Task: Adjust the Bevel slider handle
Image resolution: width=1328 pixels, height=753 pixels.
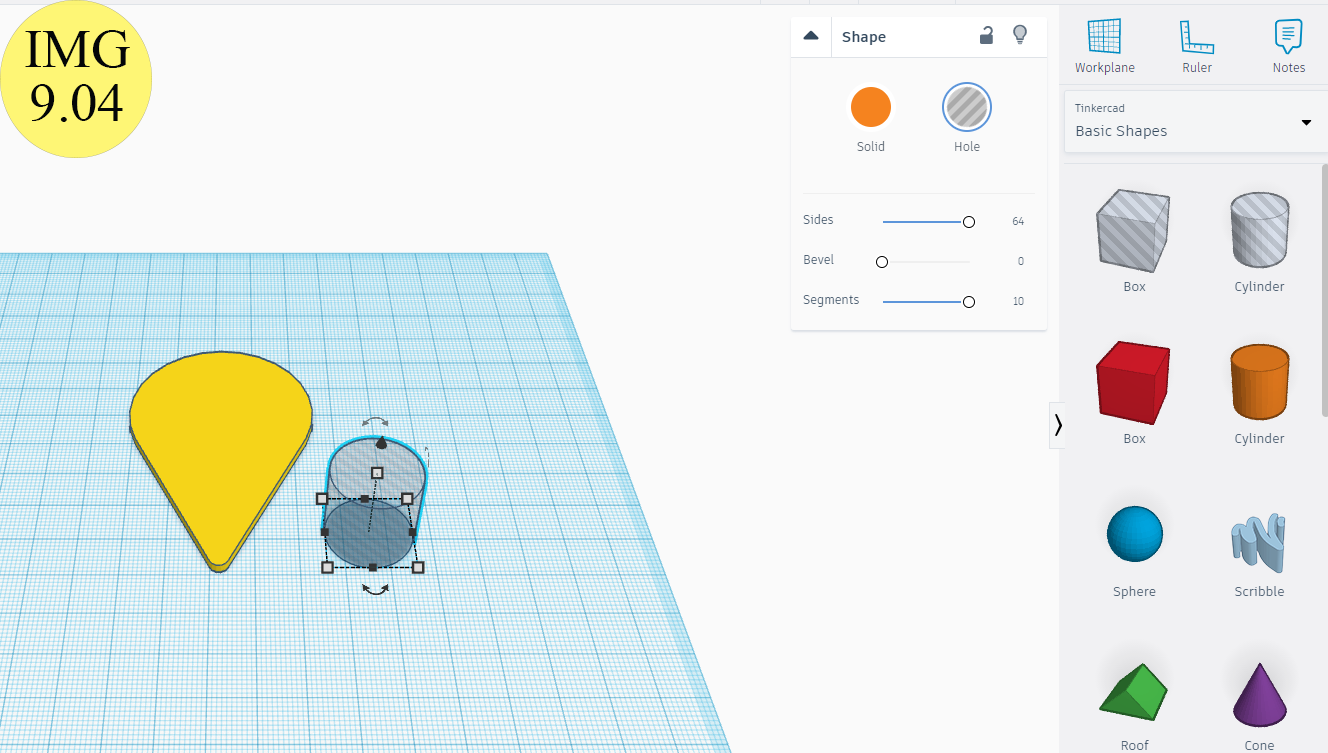Action: pyautogui.click(x=882, y=262)
